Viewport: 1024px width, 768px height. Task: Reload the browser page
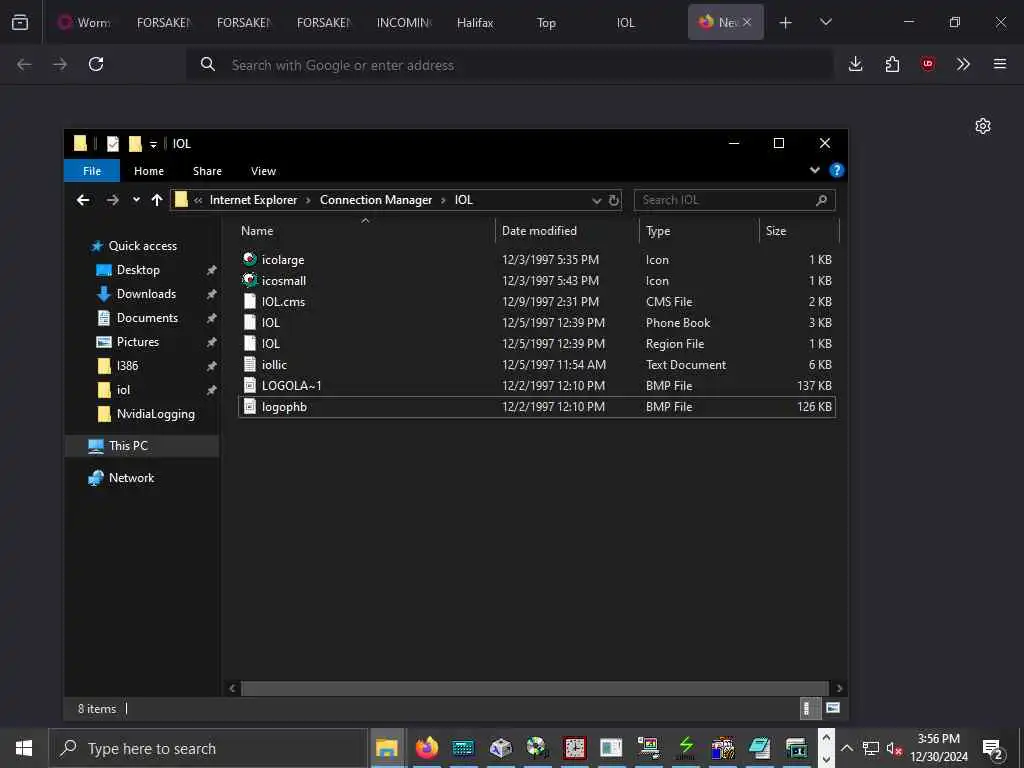pos(96,64)
